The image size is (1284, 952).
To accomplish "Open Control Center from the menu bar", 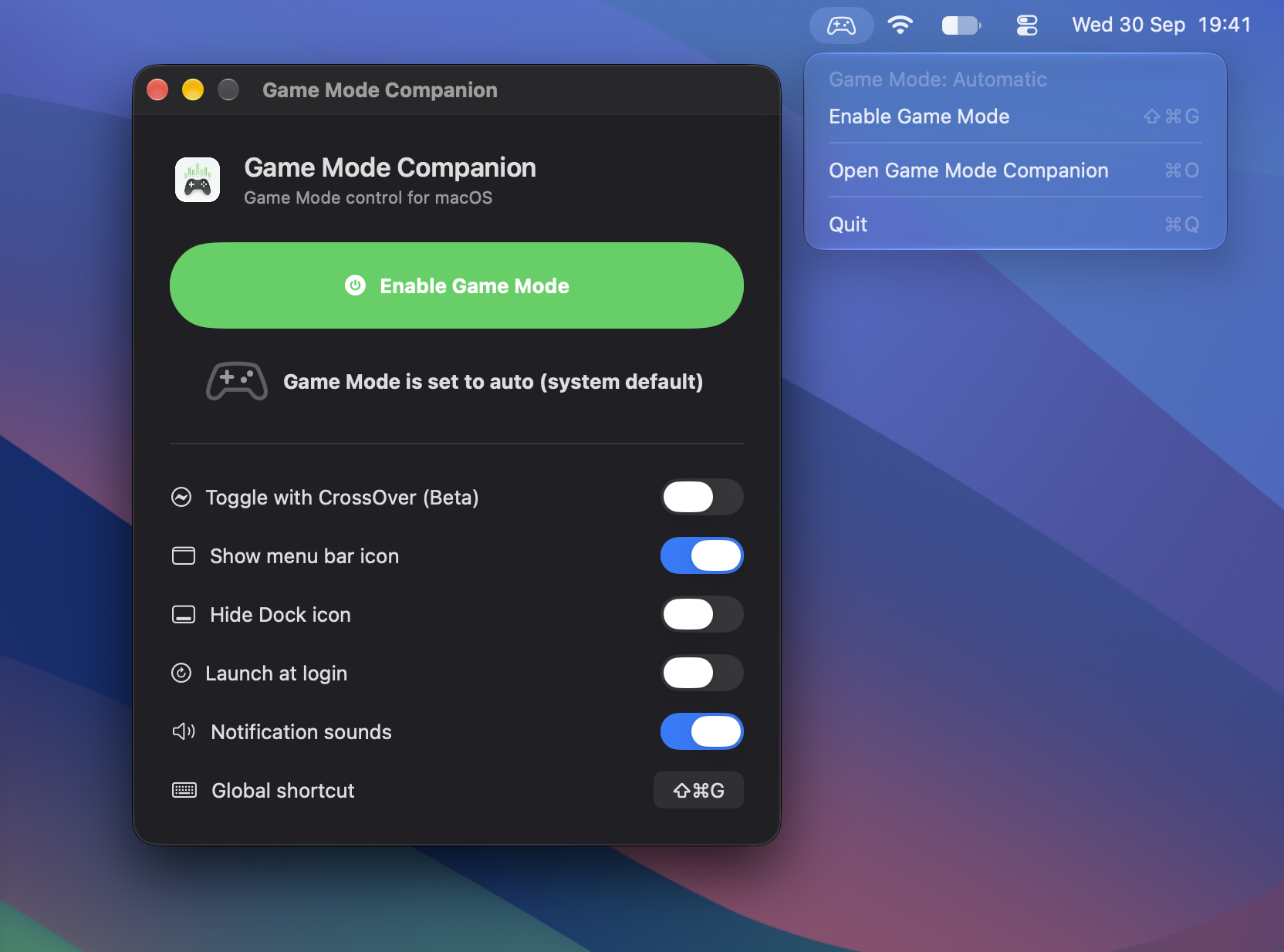I will 1027,25.
